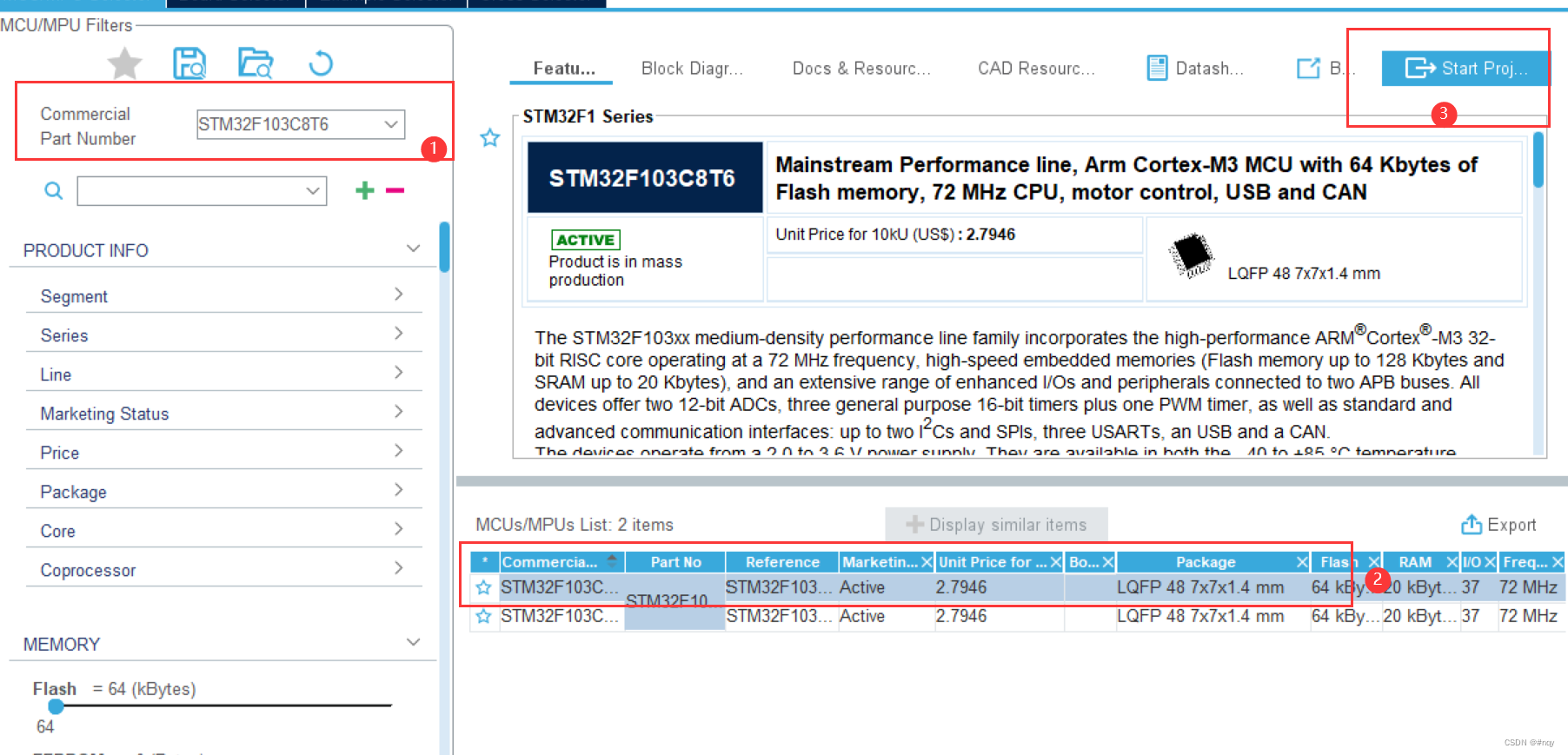The width and height of the screenshot is (1568, 755).
Task: Click the save search icon
Action: (189, 63)
